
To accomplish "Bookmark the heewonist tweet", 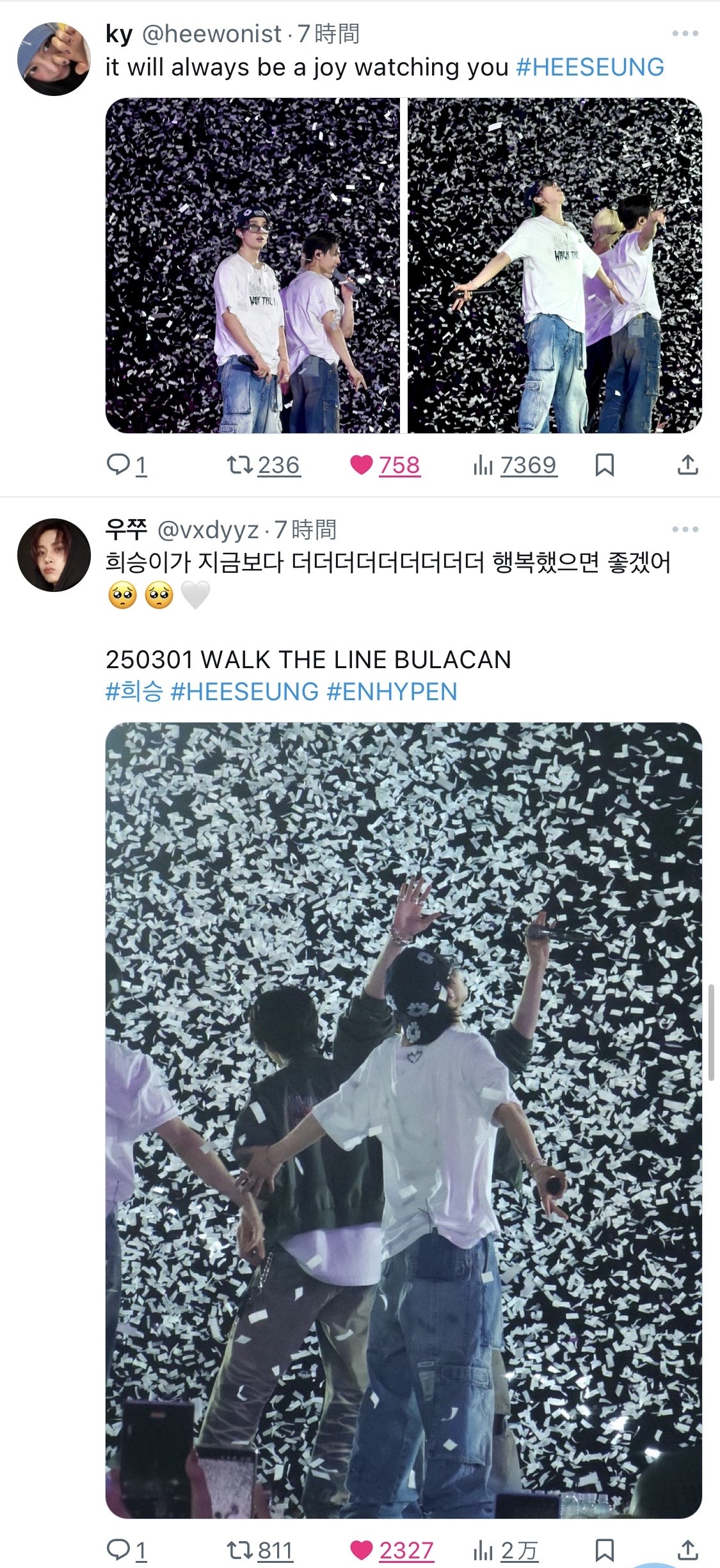I will pyautogui.click(x=604, y=465).
